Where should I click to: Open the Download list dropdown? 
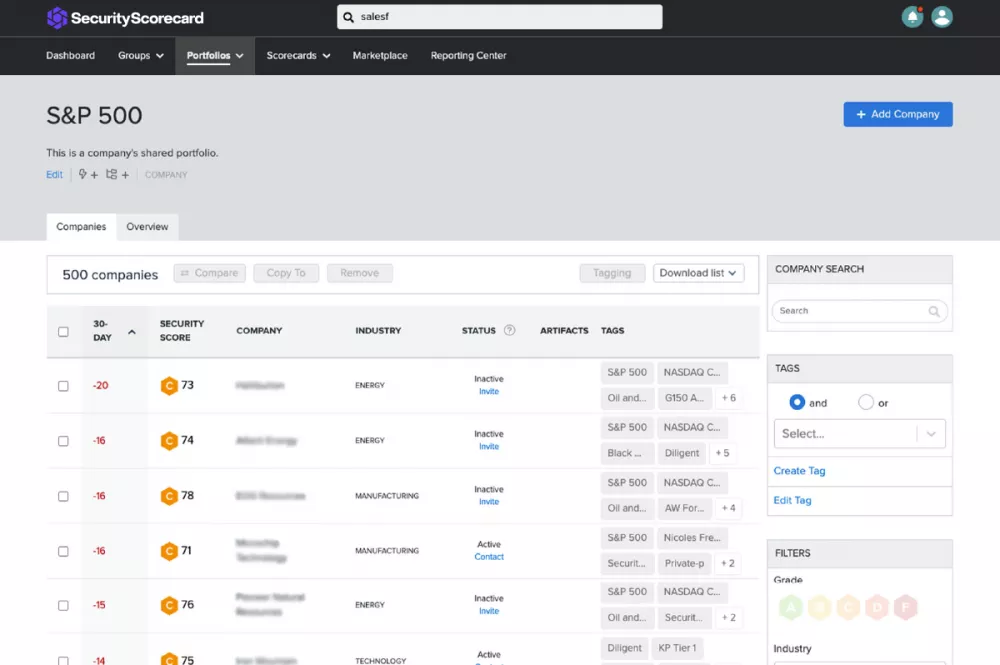click(698, 273)
